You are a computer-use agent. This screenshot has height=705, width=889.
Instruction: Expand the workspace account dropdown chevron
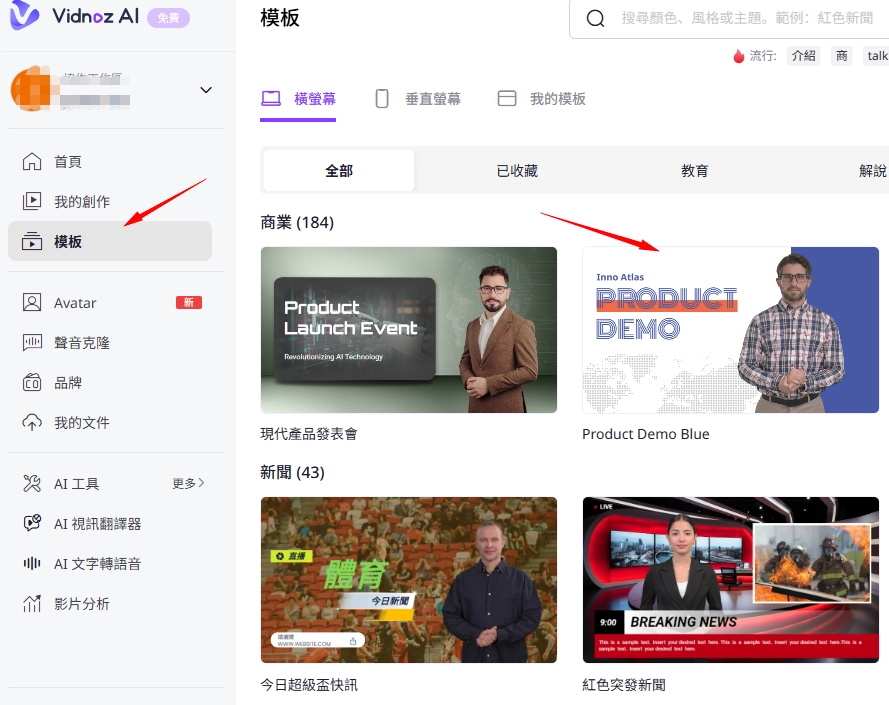point(206,90)
